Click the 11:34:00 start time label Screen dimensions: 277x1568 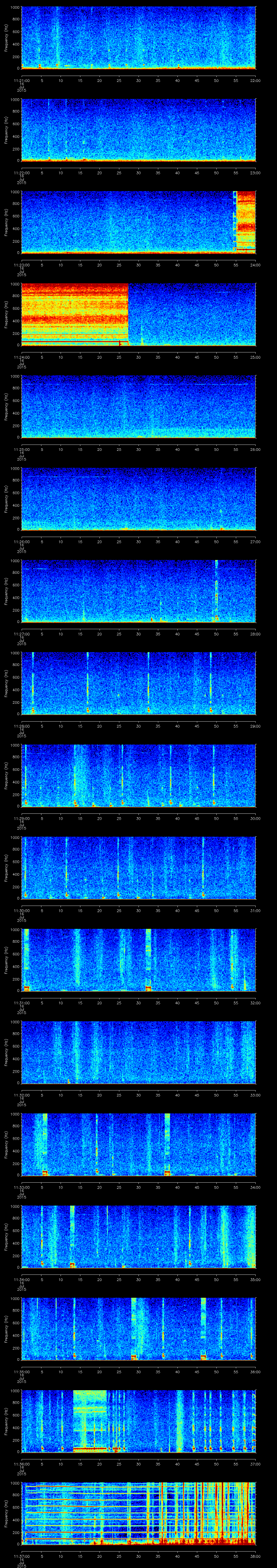pos(21,1279)
